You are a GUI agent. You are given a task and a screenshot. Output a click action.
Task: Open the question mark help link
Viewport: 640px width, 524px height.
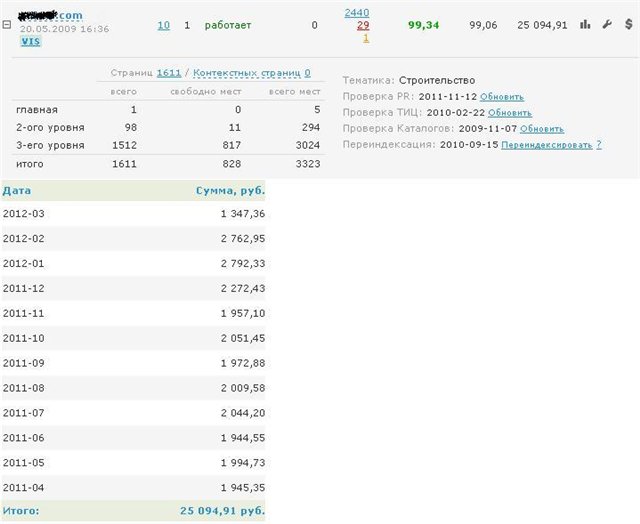(x=598, y=145)
